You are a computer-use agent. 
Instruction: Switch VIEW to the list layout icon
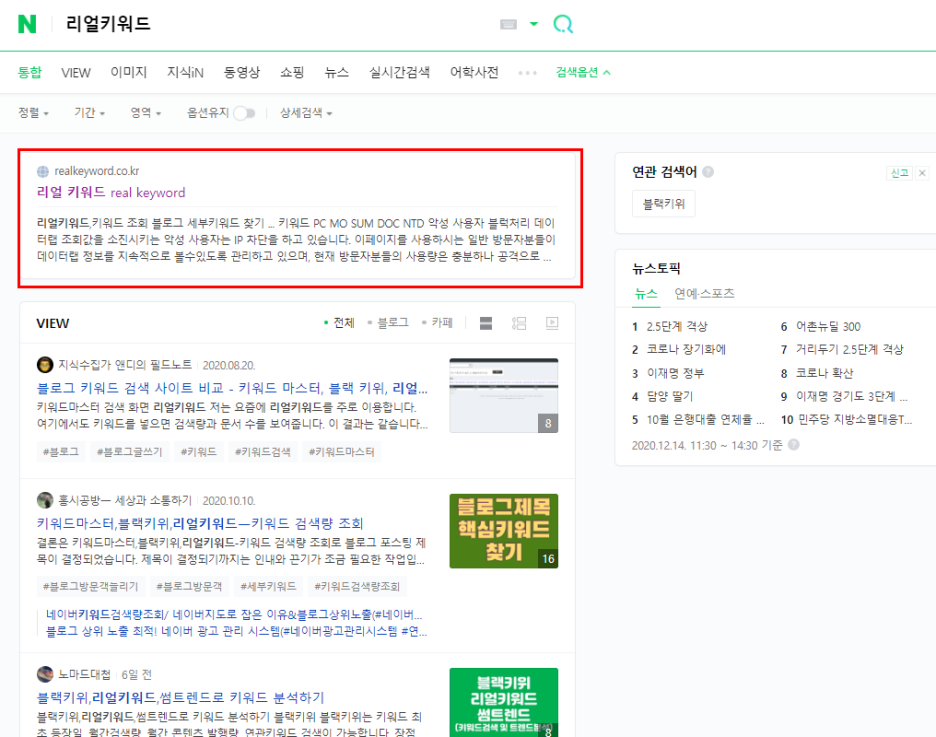pyautogui.click(x=519, y=323)
